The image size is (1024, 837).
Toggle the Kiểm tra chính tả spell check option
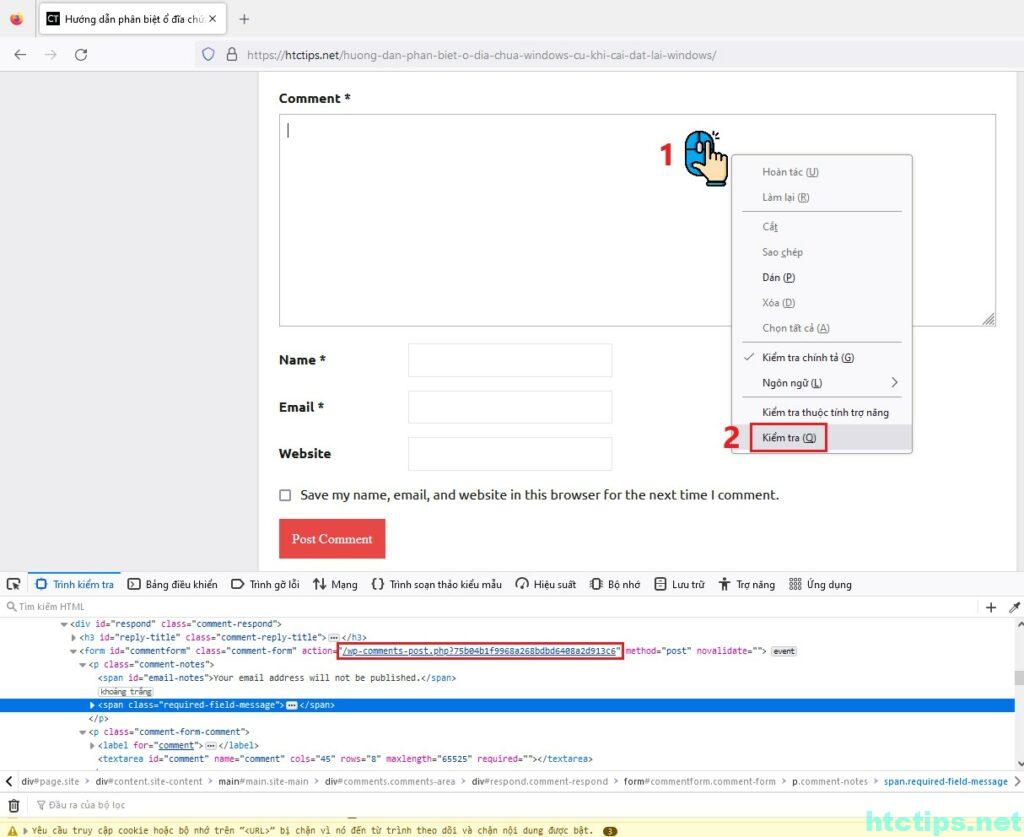tap(807, 358)
